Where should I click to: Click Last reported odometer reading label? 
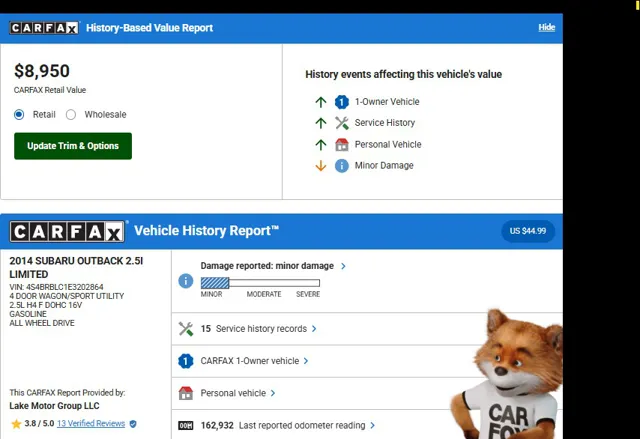pyautogui.click(x=302, y=426)
